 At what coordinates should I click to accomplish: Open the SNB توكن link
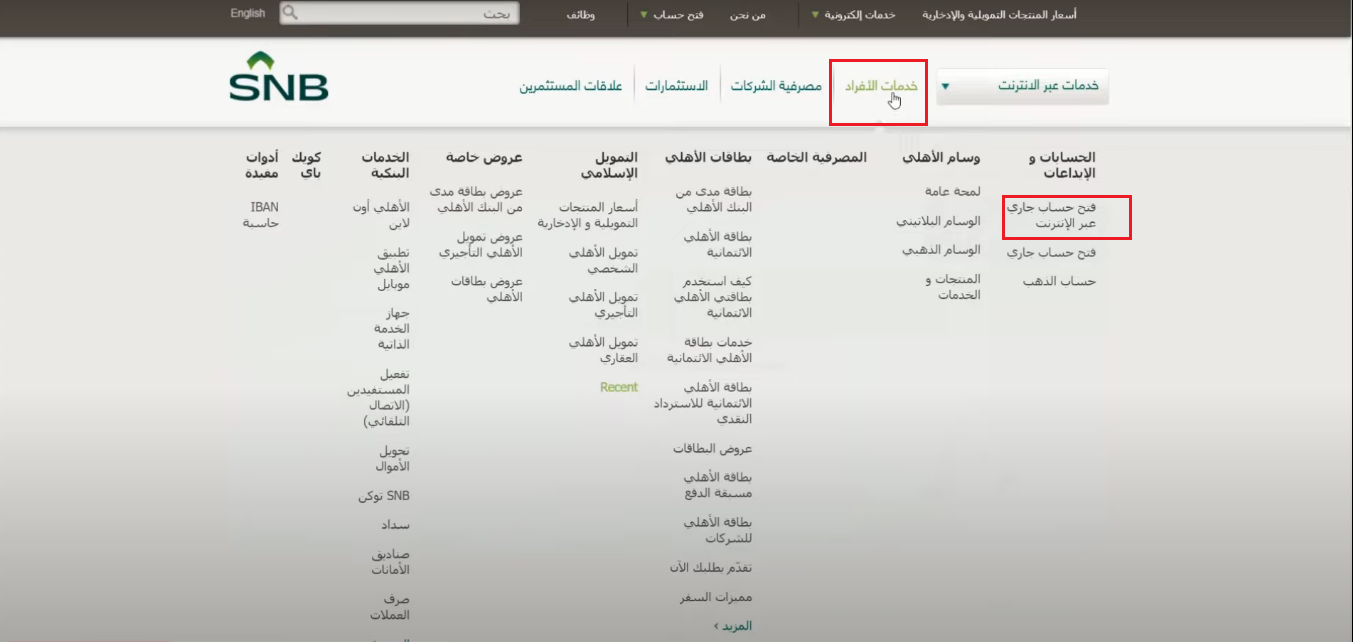pos(384,495)
